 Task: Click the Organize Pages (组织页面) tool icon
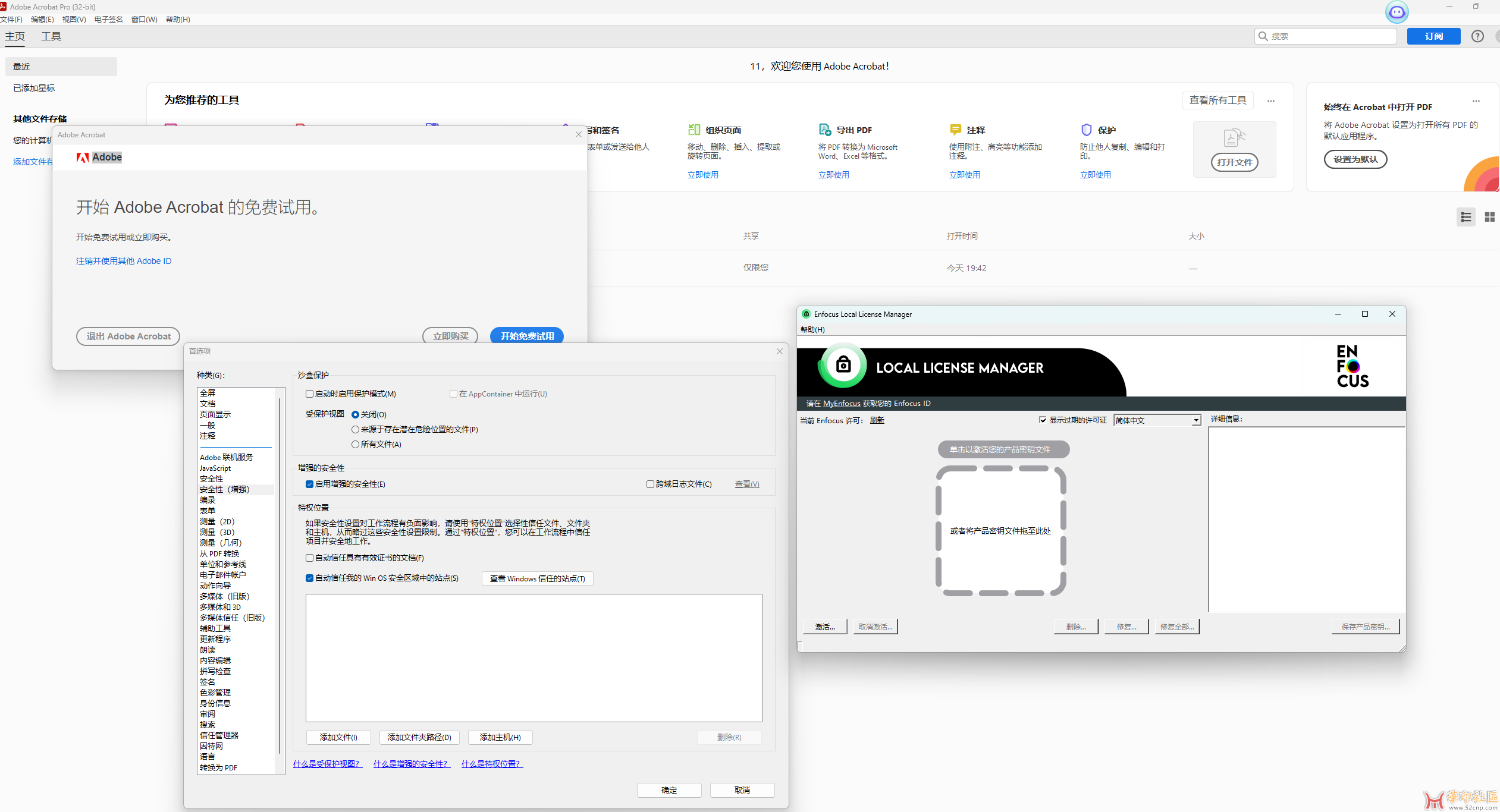tap(693, 130)
